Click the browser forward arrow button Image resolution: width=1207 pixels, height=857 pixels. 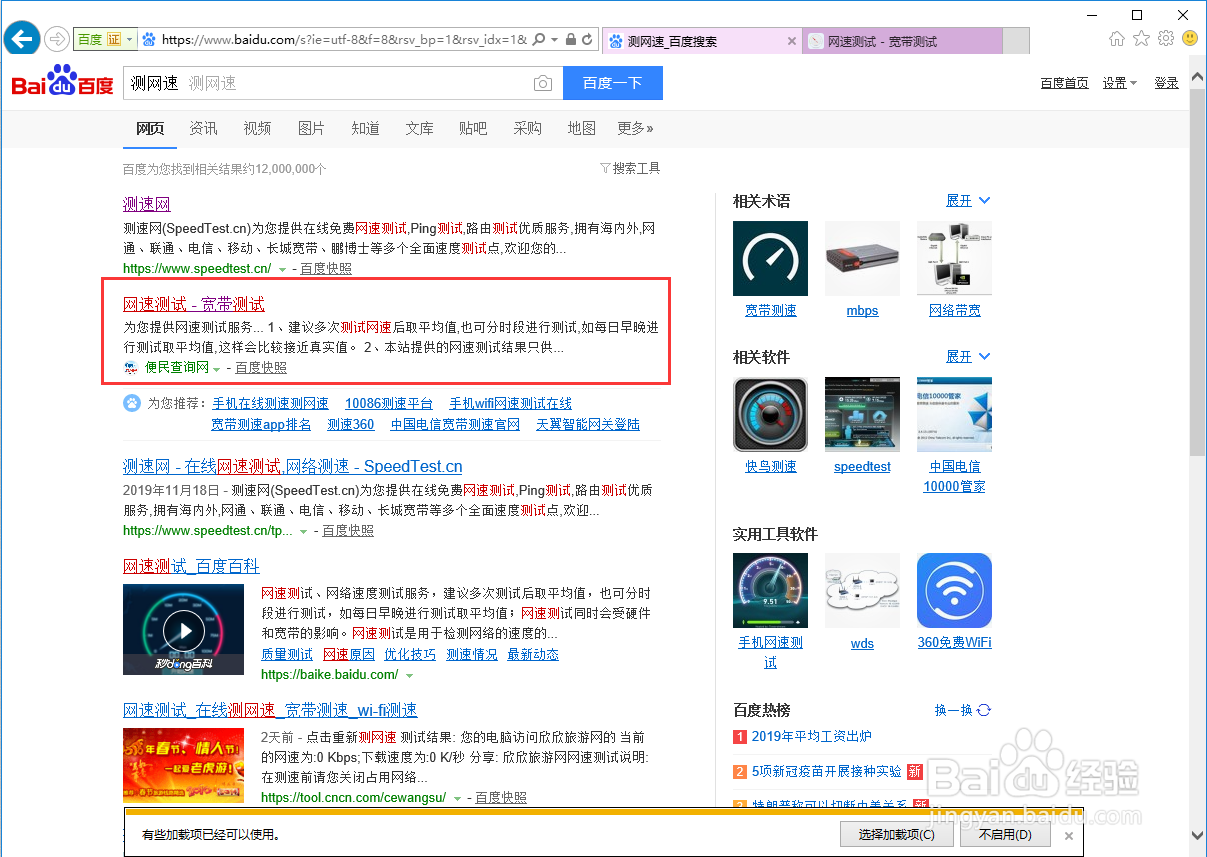pyautogui.click(x=57, y=40)
